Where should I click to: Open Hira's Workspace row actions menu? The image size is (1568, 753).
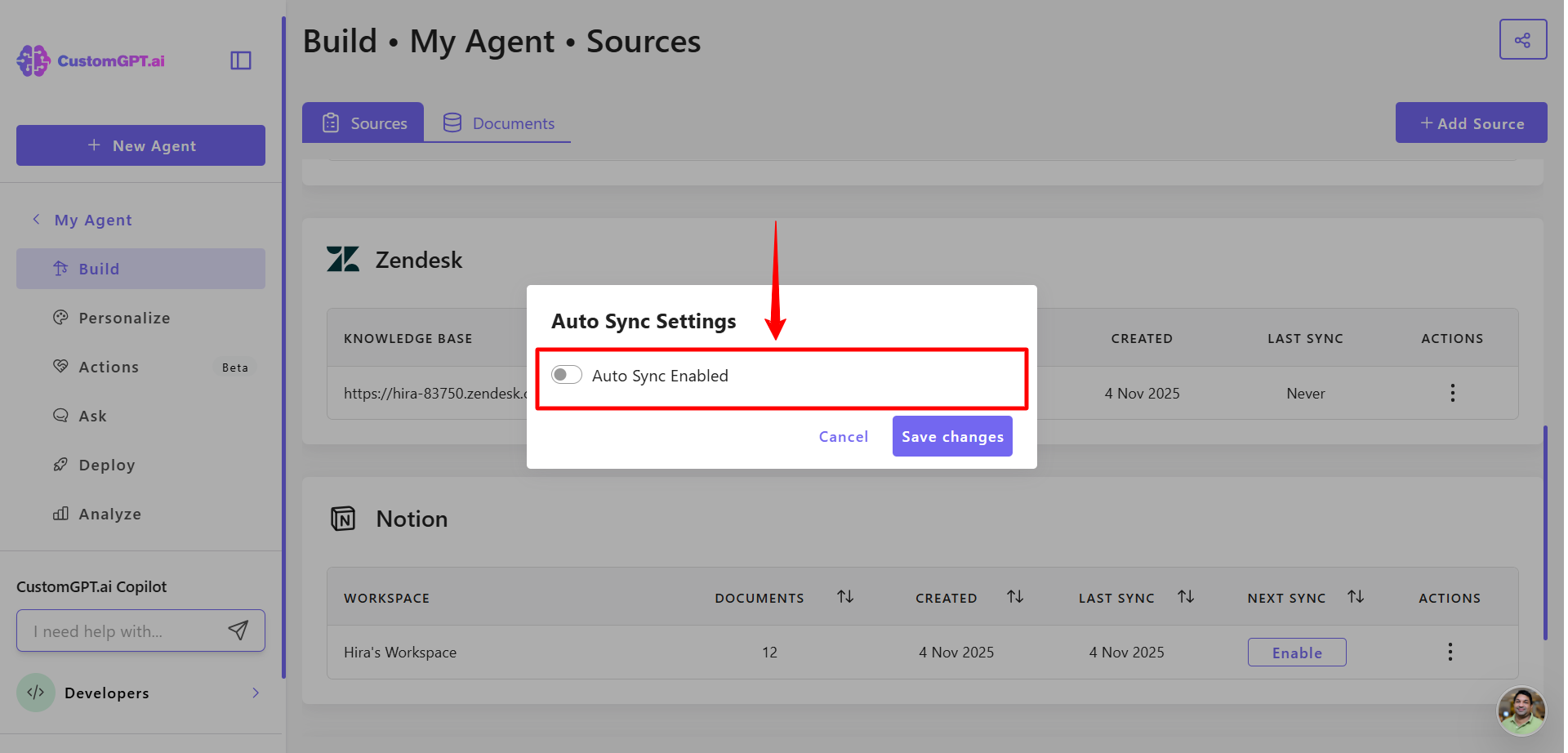click(1450, 652)
